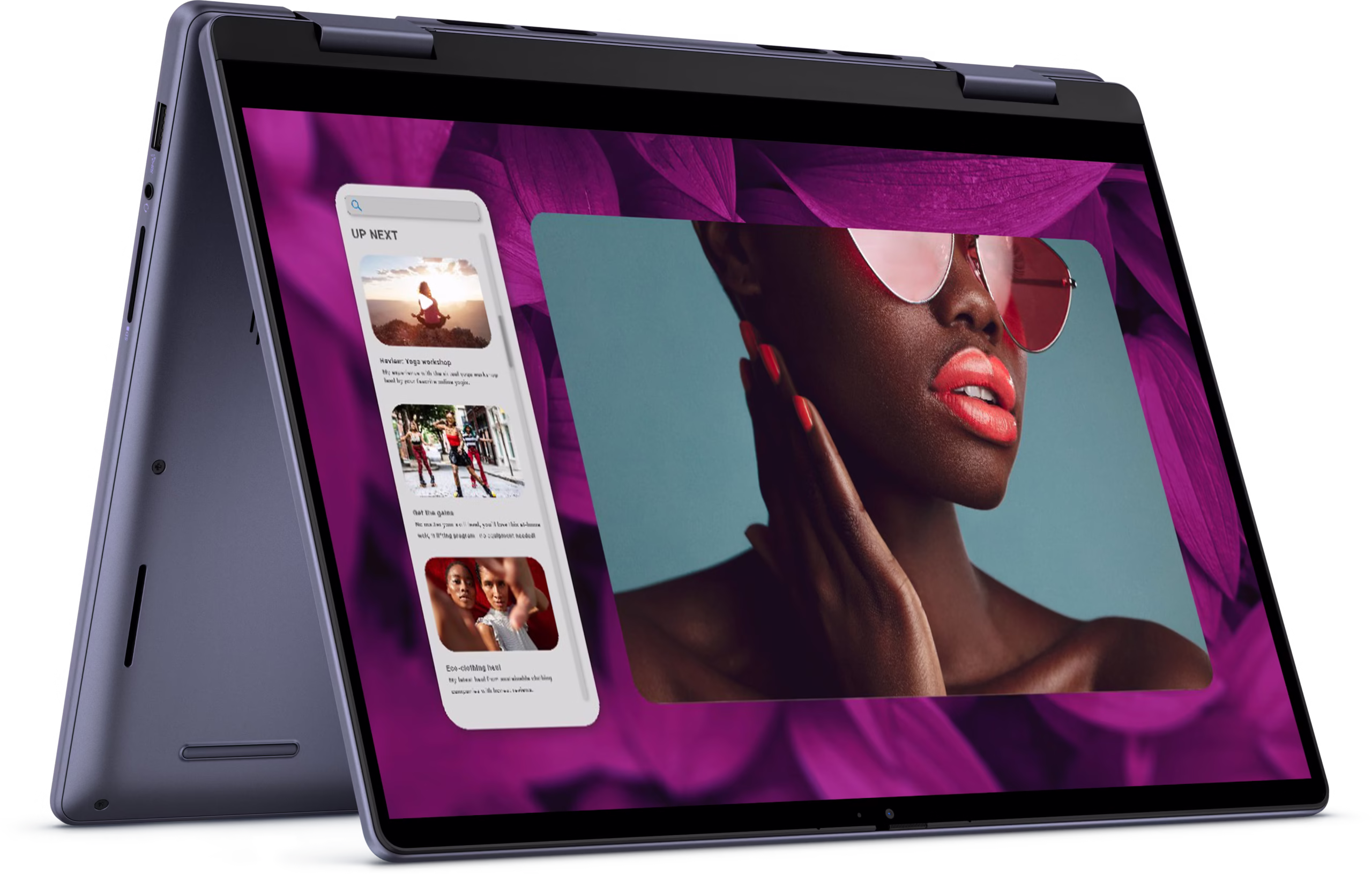Click the 'Get the gains' description text
The width and height of the screenshot is (1372, 874).
478,530
